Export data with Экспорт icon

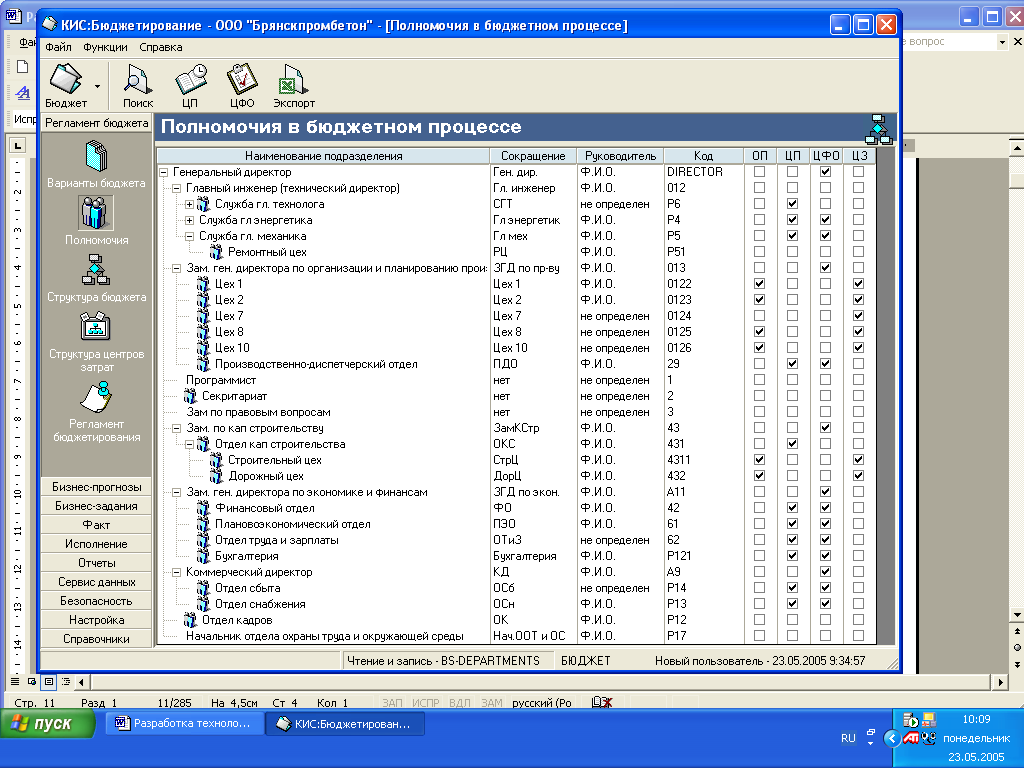[294, 80]
